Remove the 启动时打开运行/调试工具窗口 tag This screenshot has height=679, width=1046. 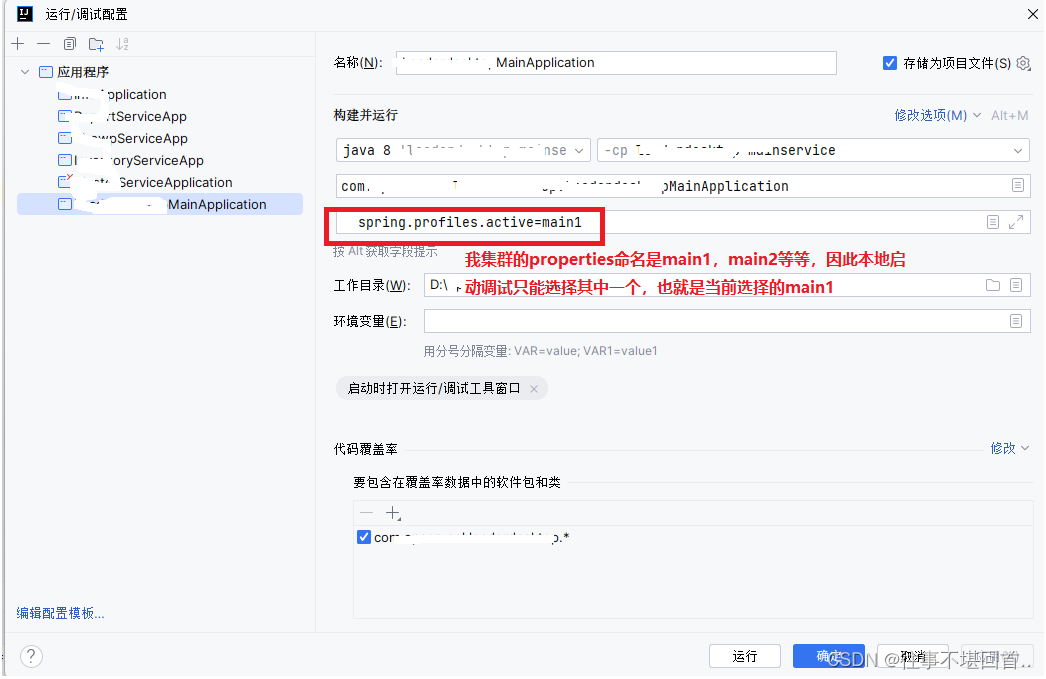(x=534, y=390)
